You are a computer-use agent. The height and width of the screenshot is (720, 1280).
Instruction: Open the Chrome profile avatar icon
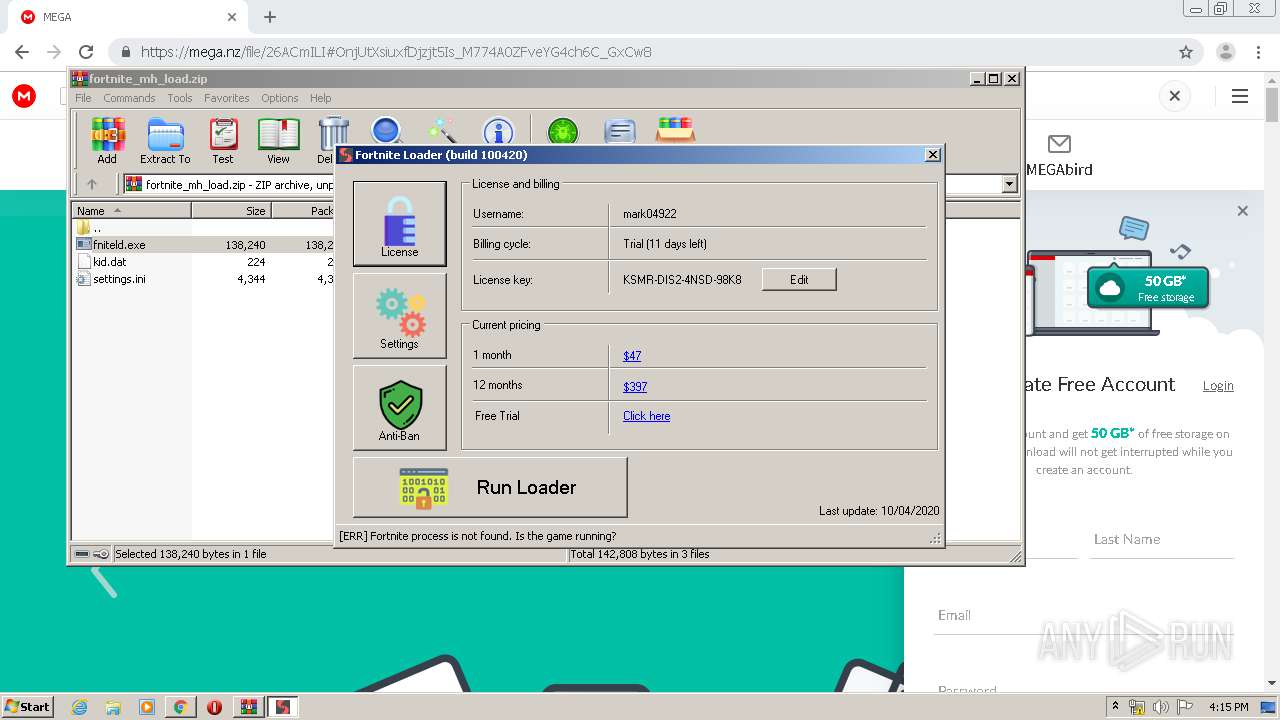[1226, 52]
